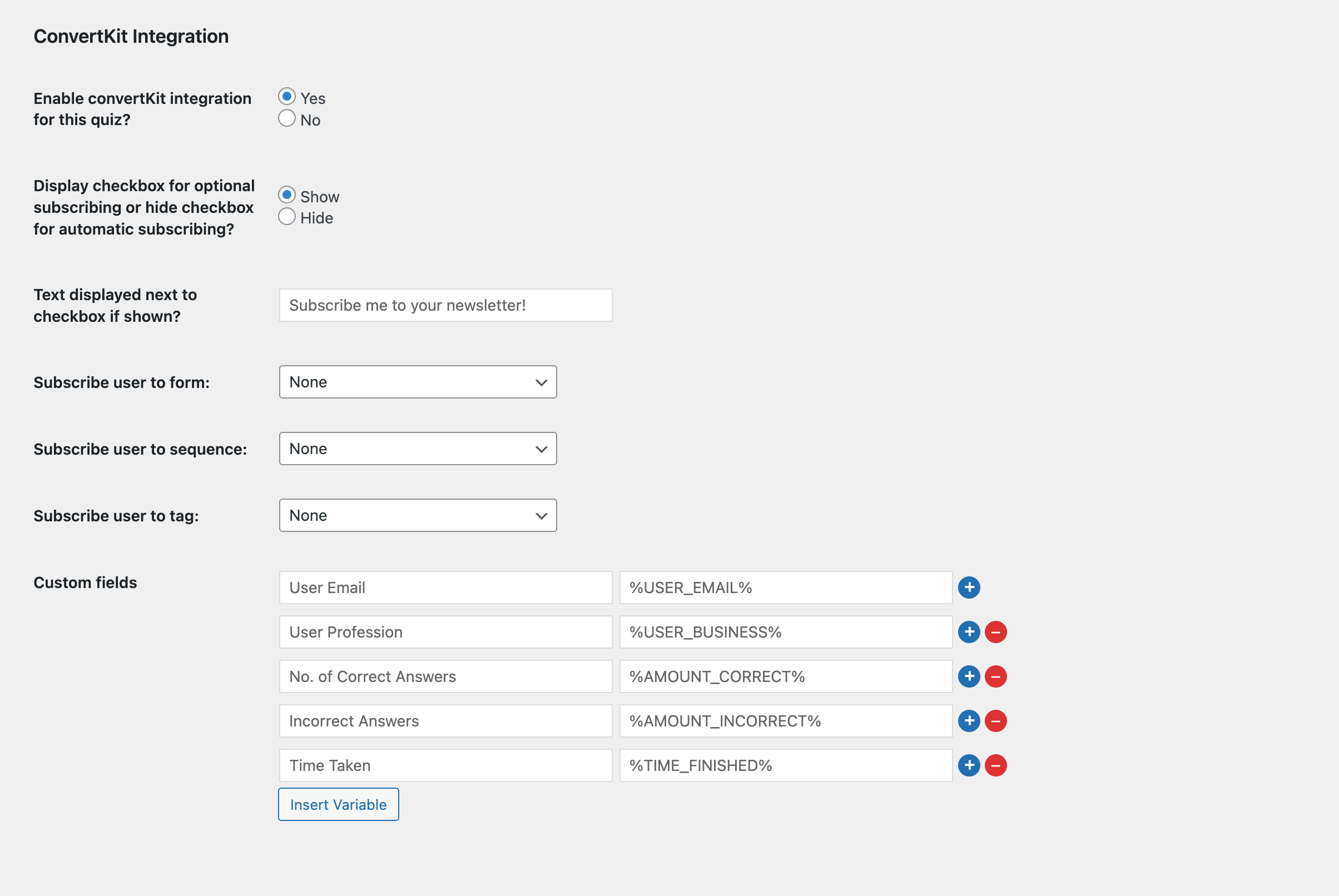This screenshot has height=896, width=1339.
Task: Remove the Incorrect Answers field row
Action: [995, 721]
